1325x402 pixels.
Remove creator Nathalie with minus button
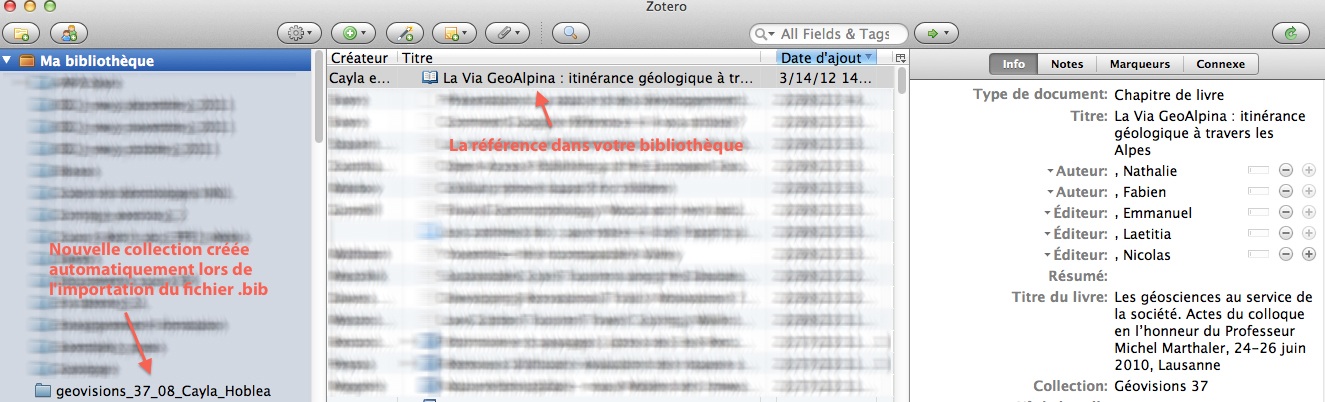(1287, 171)
